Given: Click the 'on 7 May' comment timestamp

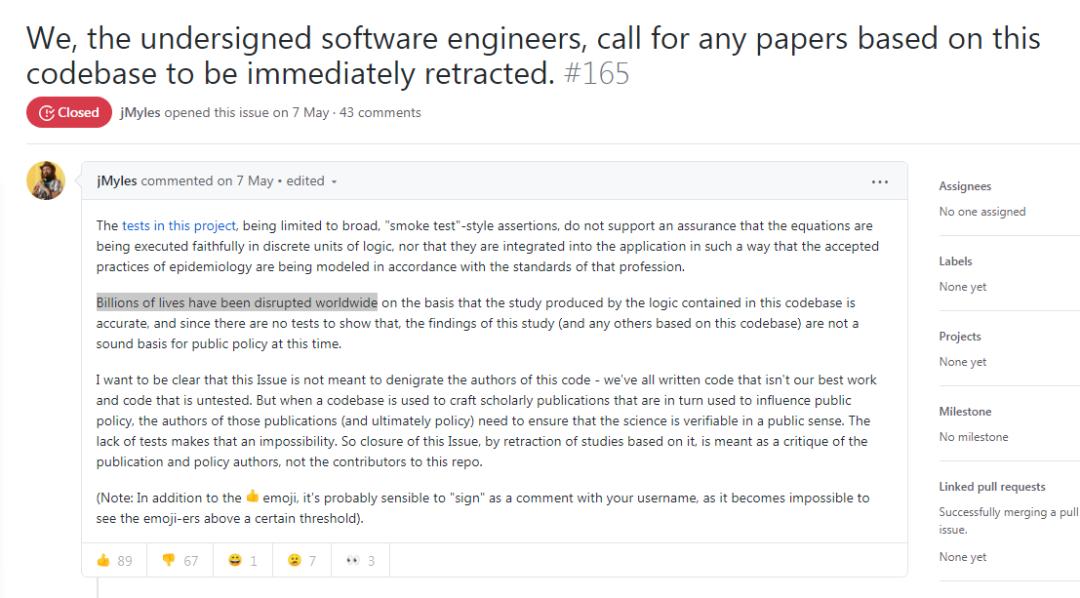Looking at the screenshot, I should click(x=245, y=181).
